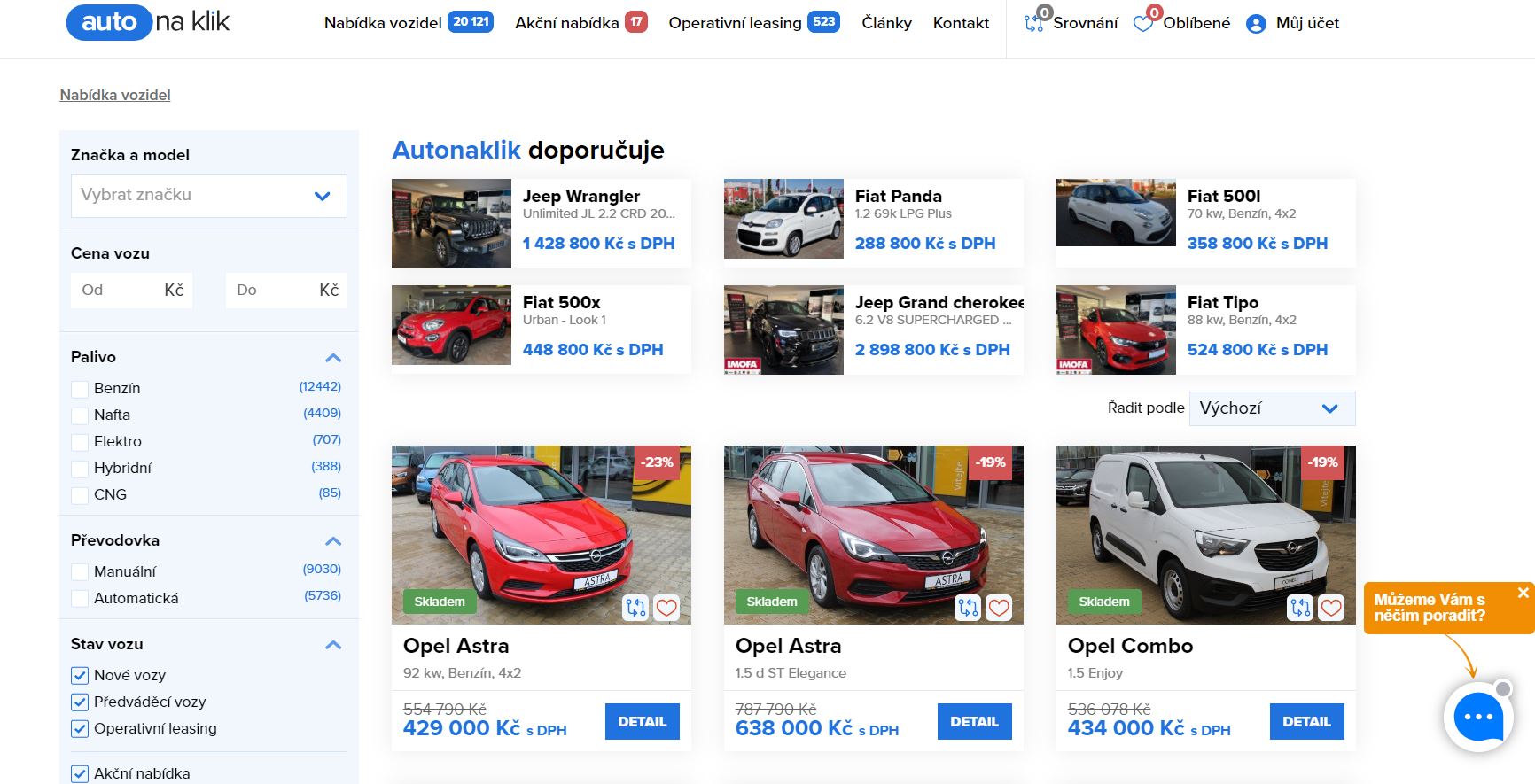1535x784 pixels.
Task: Open Nabídka vozidel in top menu
Action: click(383, 23)
